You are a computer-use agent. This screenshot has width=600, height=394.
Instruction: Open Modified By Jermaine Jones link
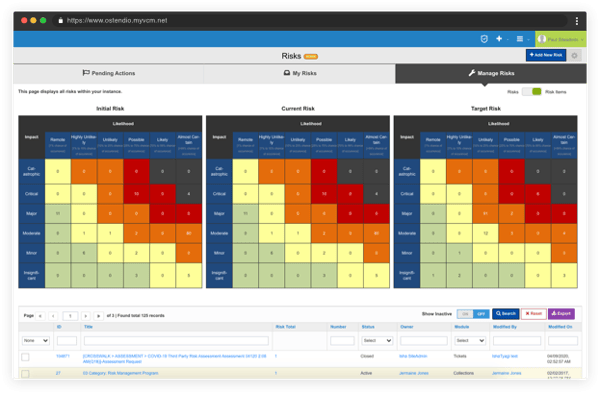pyautogui.click(x=506, y=373)
